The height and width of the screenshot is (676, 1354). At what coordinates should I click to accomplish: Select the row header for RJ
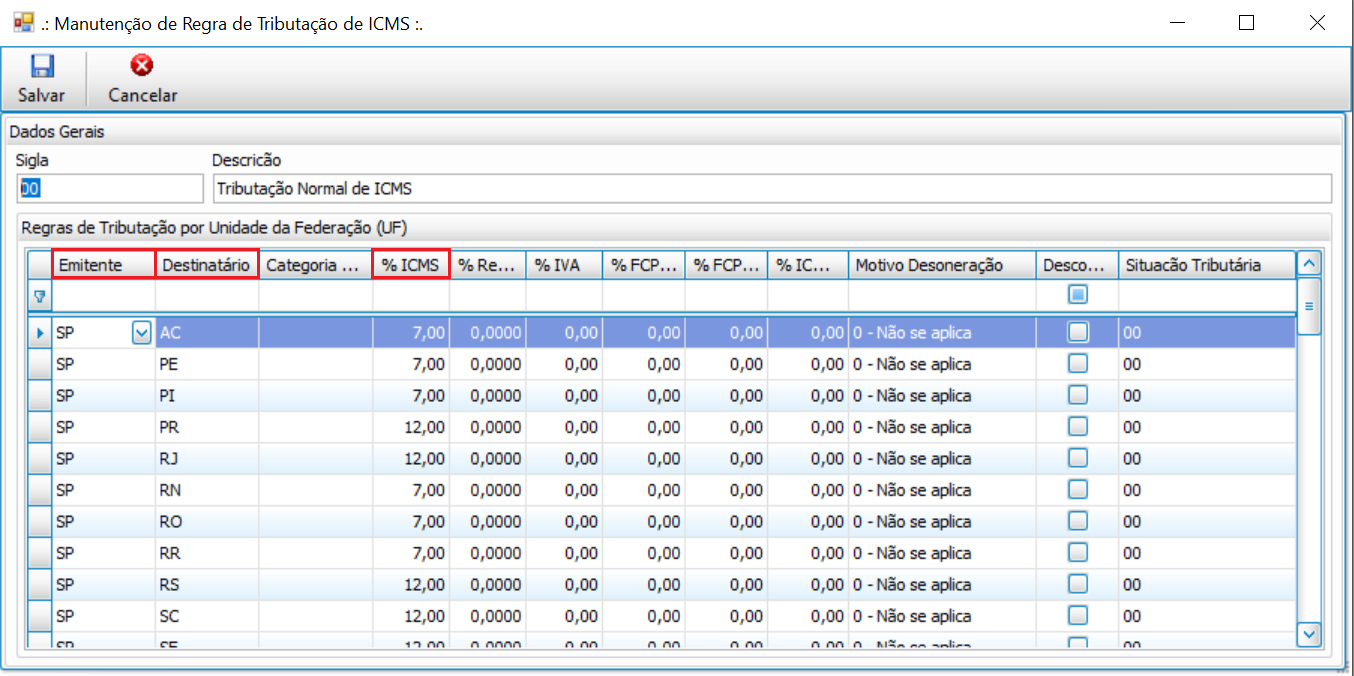[x=40, y=458]
